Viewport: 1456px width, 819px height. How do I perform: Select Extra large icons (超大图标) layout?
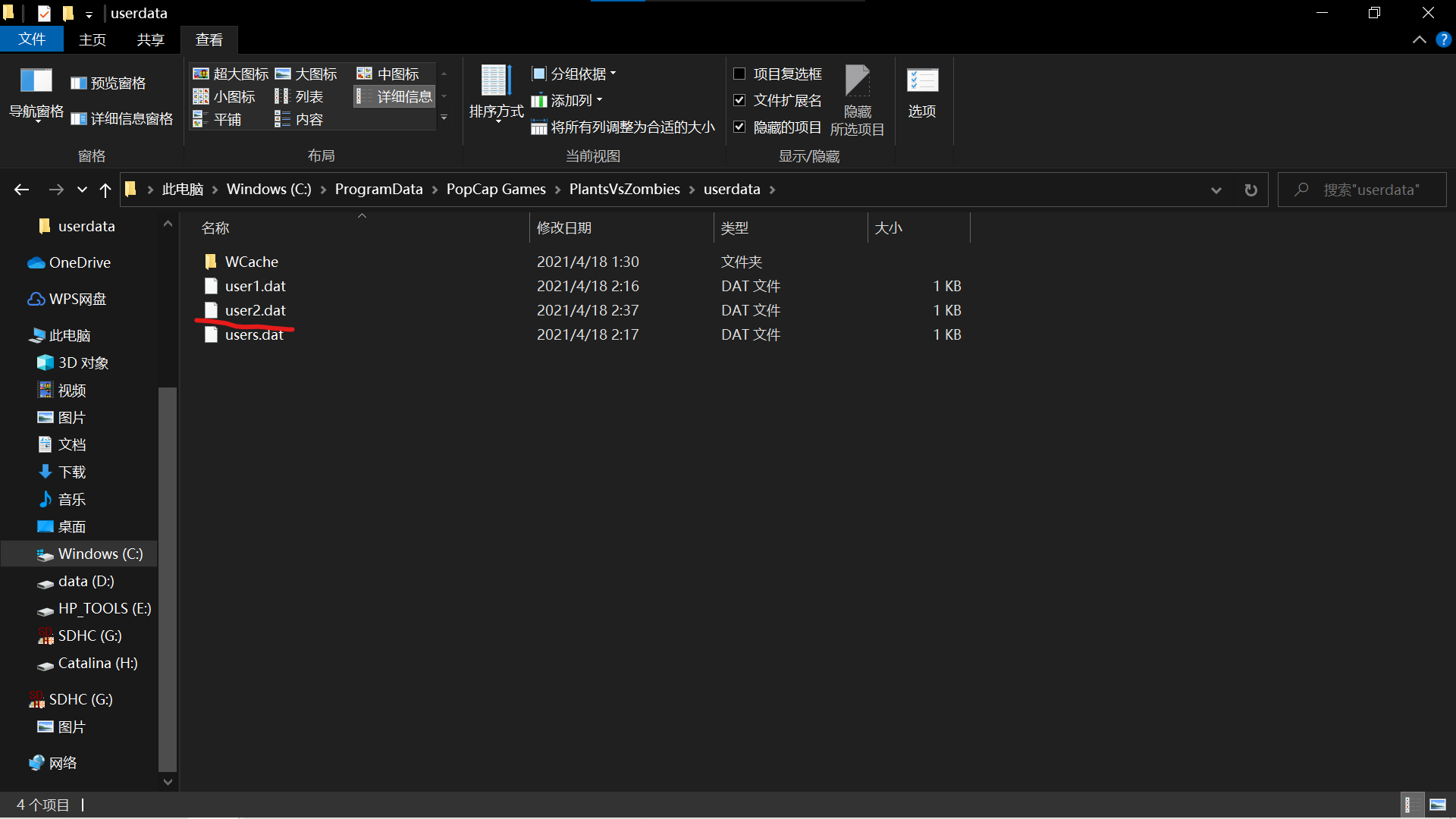231,74
